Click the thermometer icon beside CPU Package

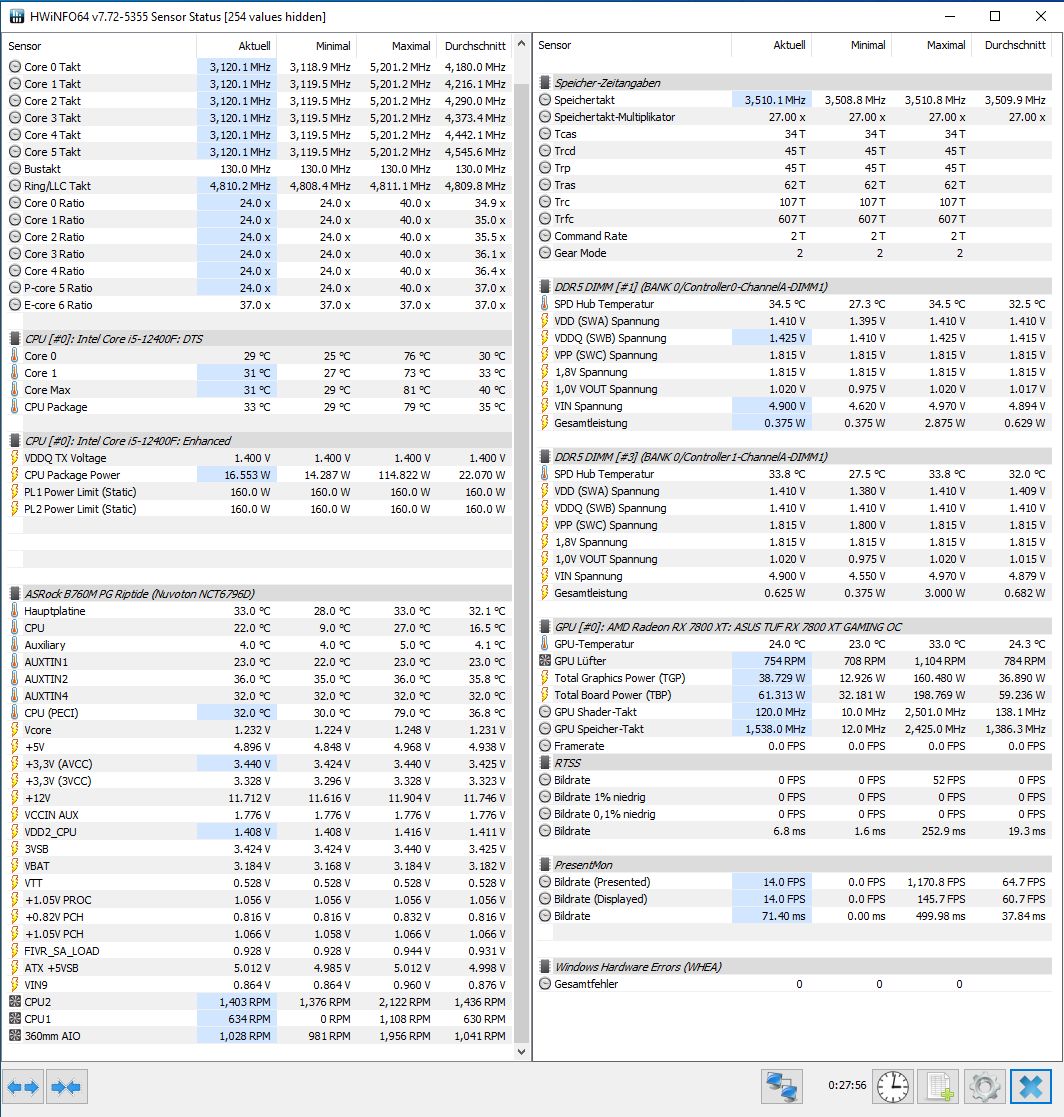pyautogui.click(x=15, y=407)
